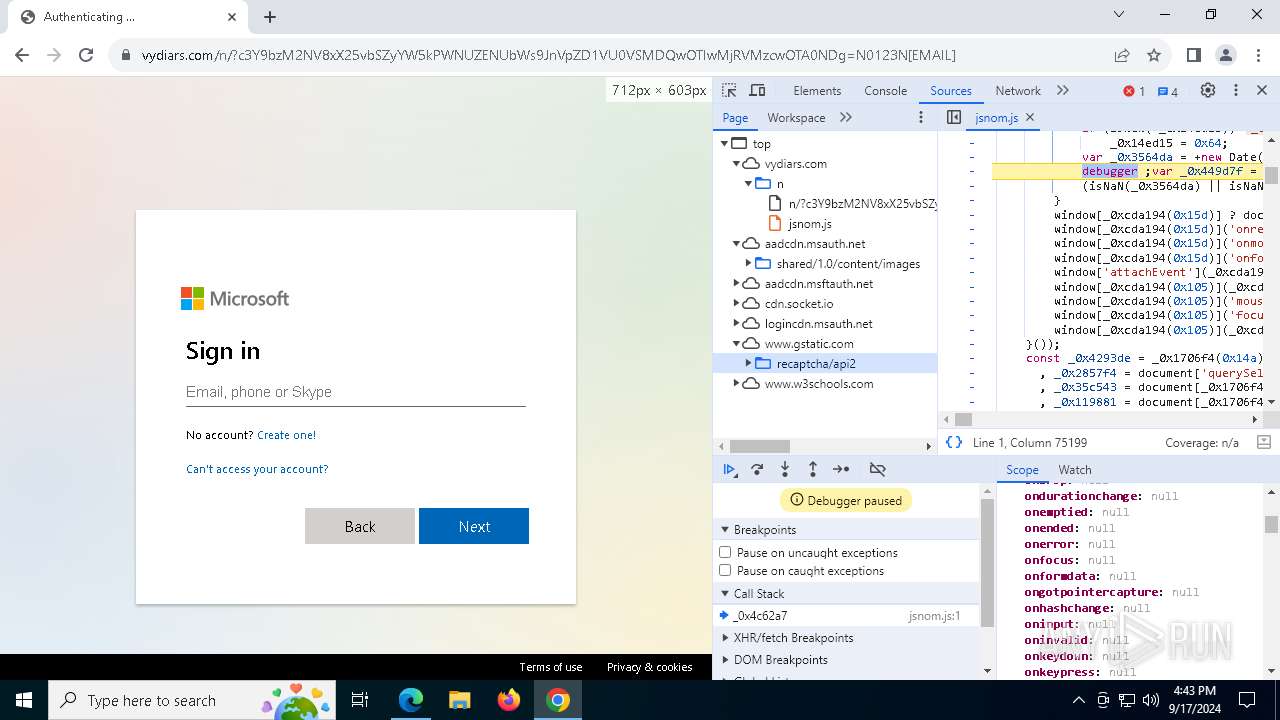The image size is (1280, 720).
Task: Switch to the Workspace navigator tab
Action: [x=796, y=118]
